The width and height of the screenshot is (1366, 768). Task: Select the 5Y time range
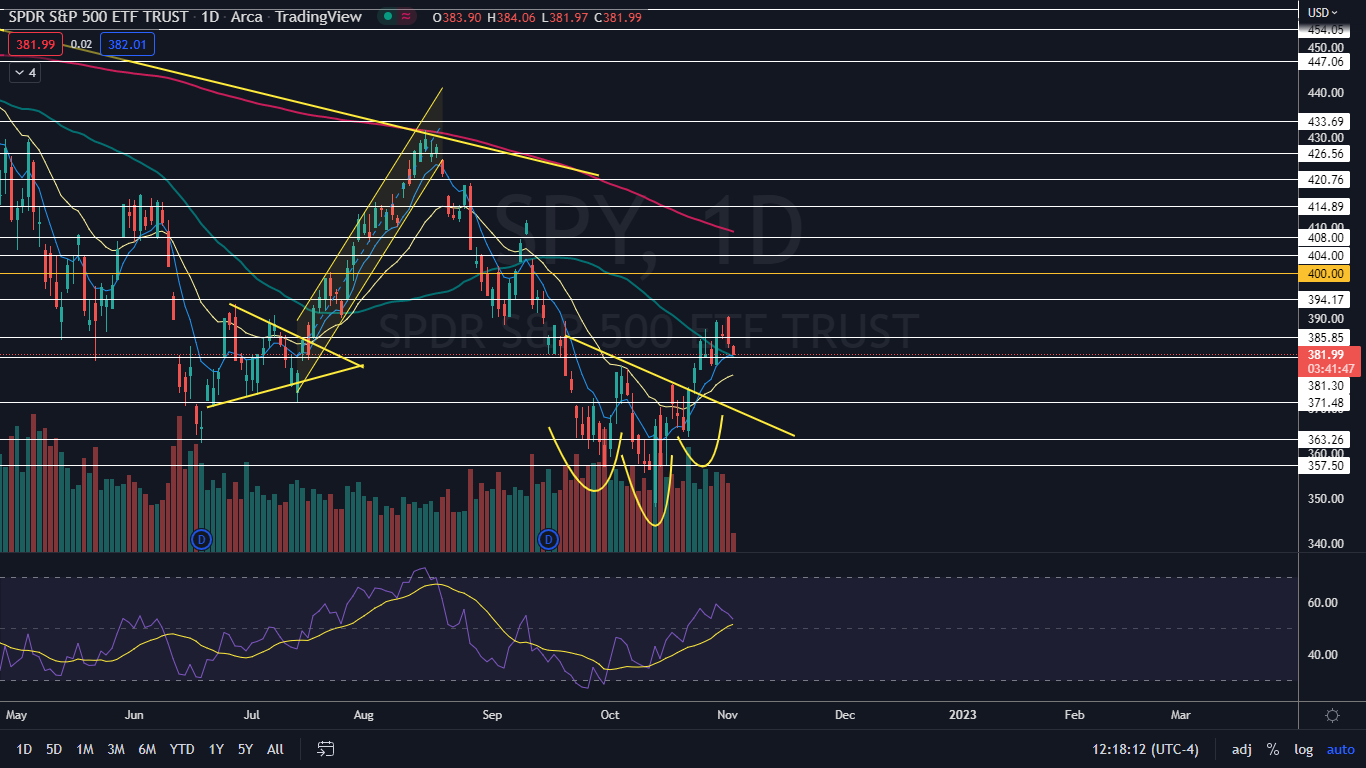(x=245, y=749)
